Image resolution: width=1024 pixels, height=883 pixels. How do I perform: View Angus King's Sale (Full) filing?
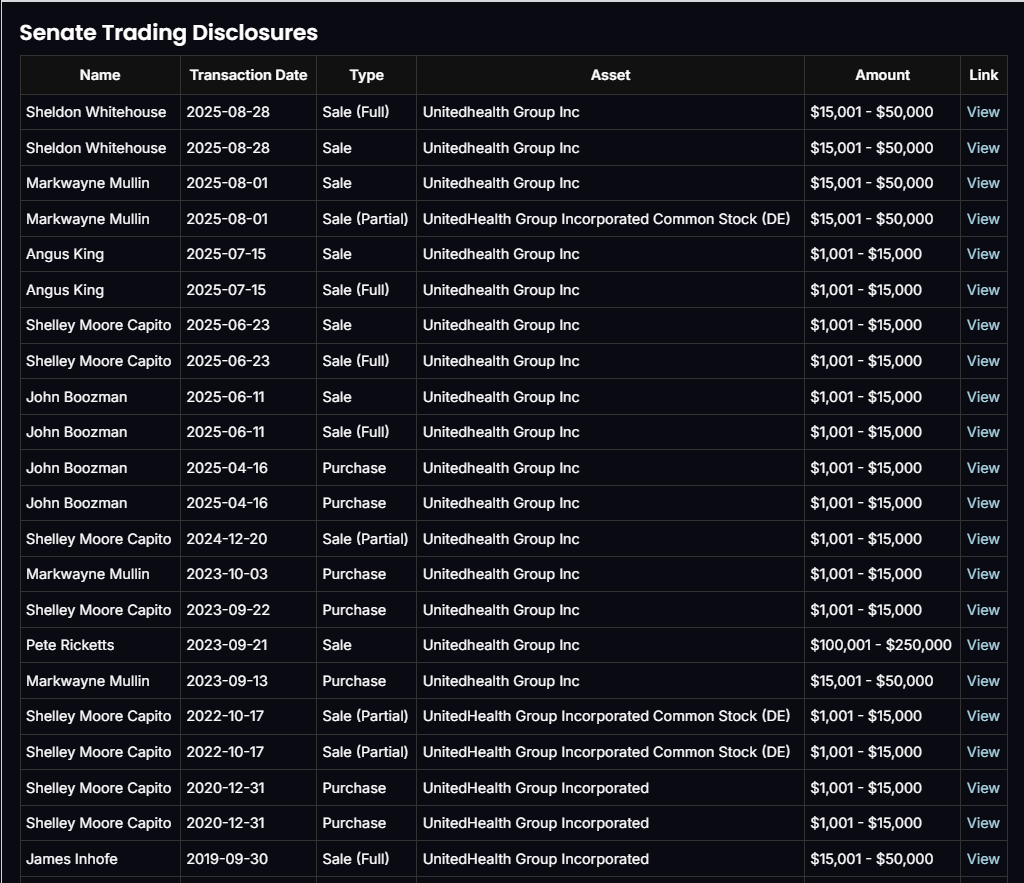click(982, 290)
